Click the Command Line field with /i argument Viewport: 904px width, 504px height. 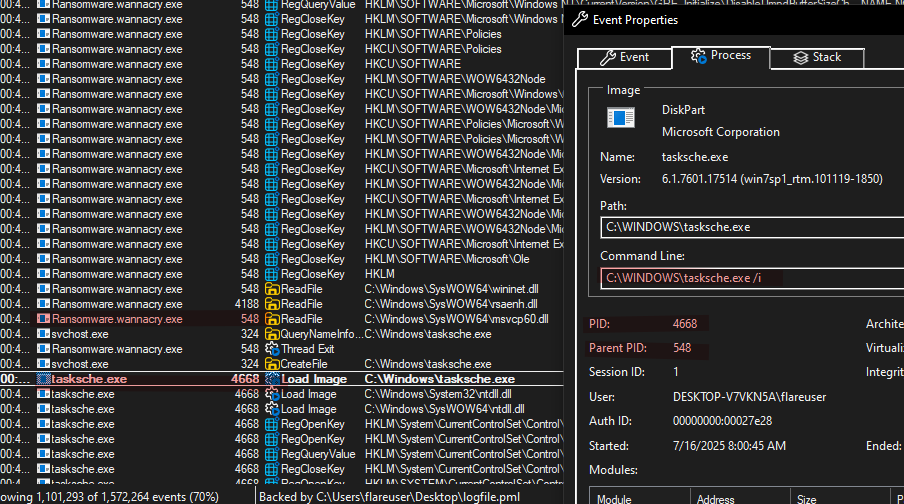coord(750,278)
